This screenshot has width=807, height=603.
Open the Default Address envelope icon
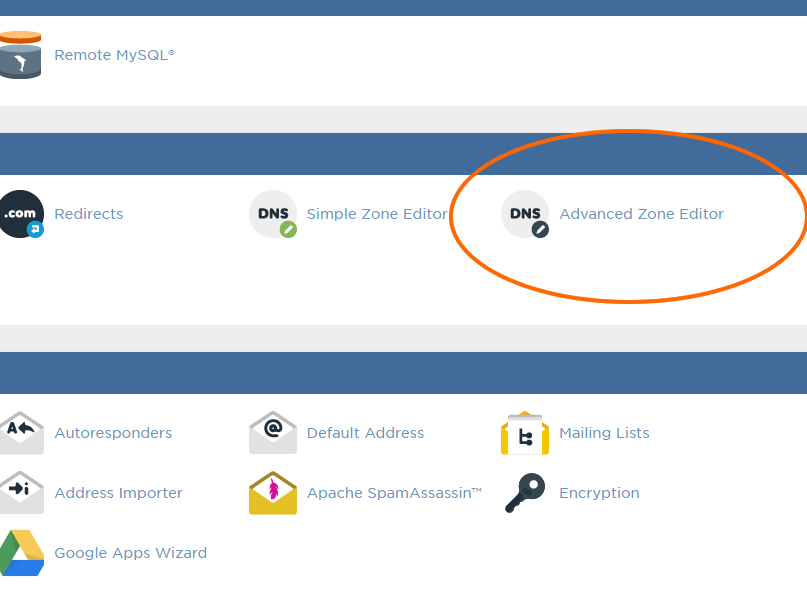tap(273, 433)
